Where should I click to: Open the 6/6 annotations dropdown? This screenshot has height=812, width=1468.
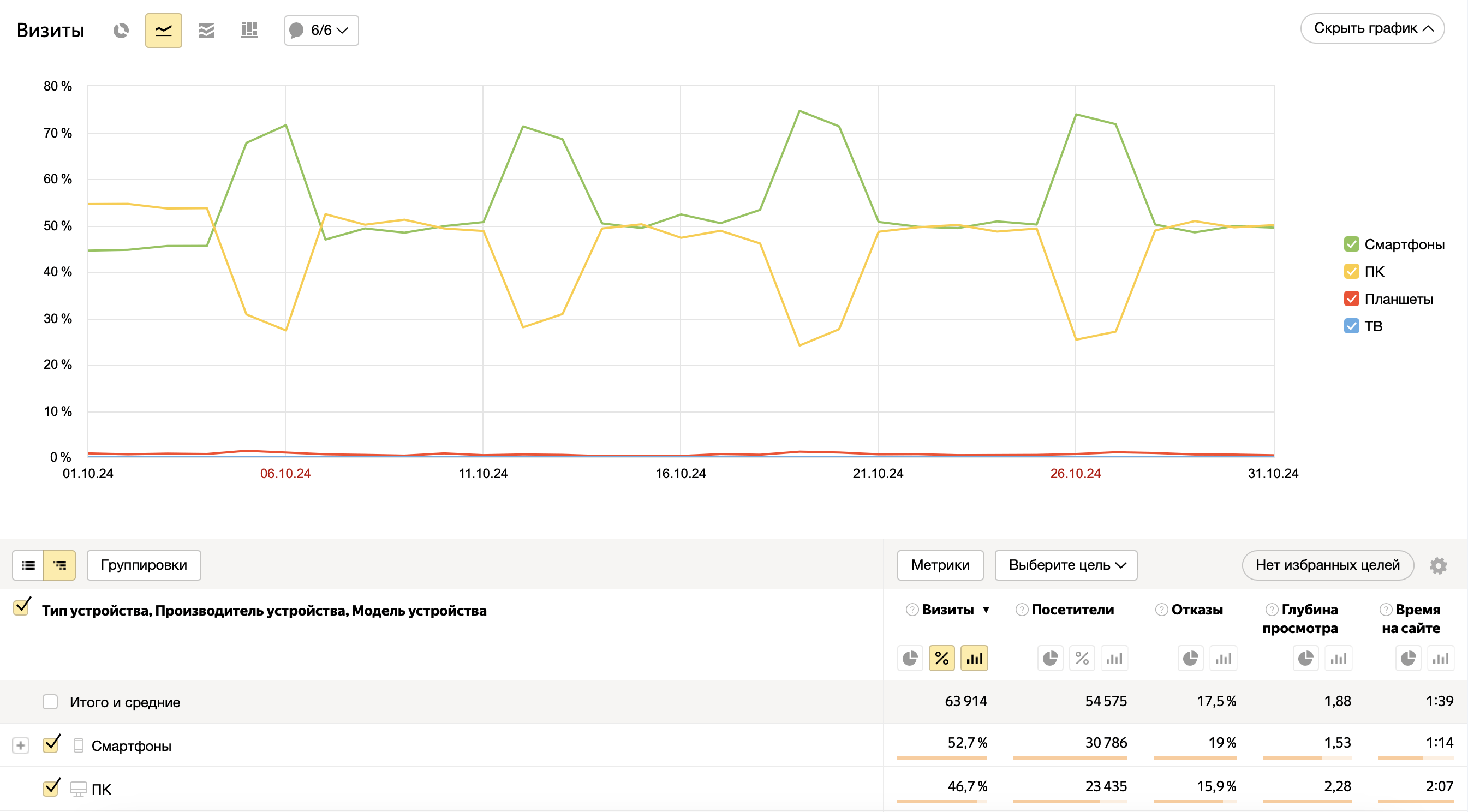(321, 30)
